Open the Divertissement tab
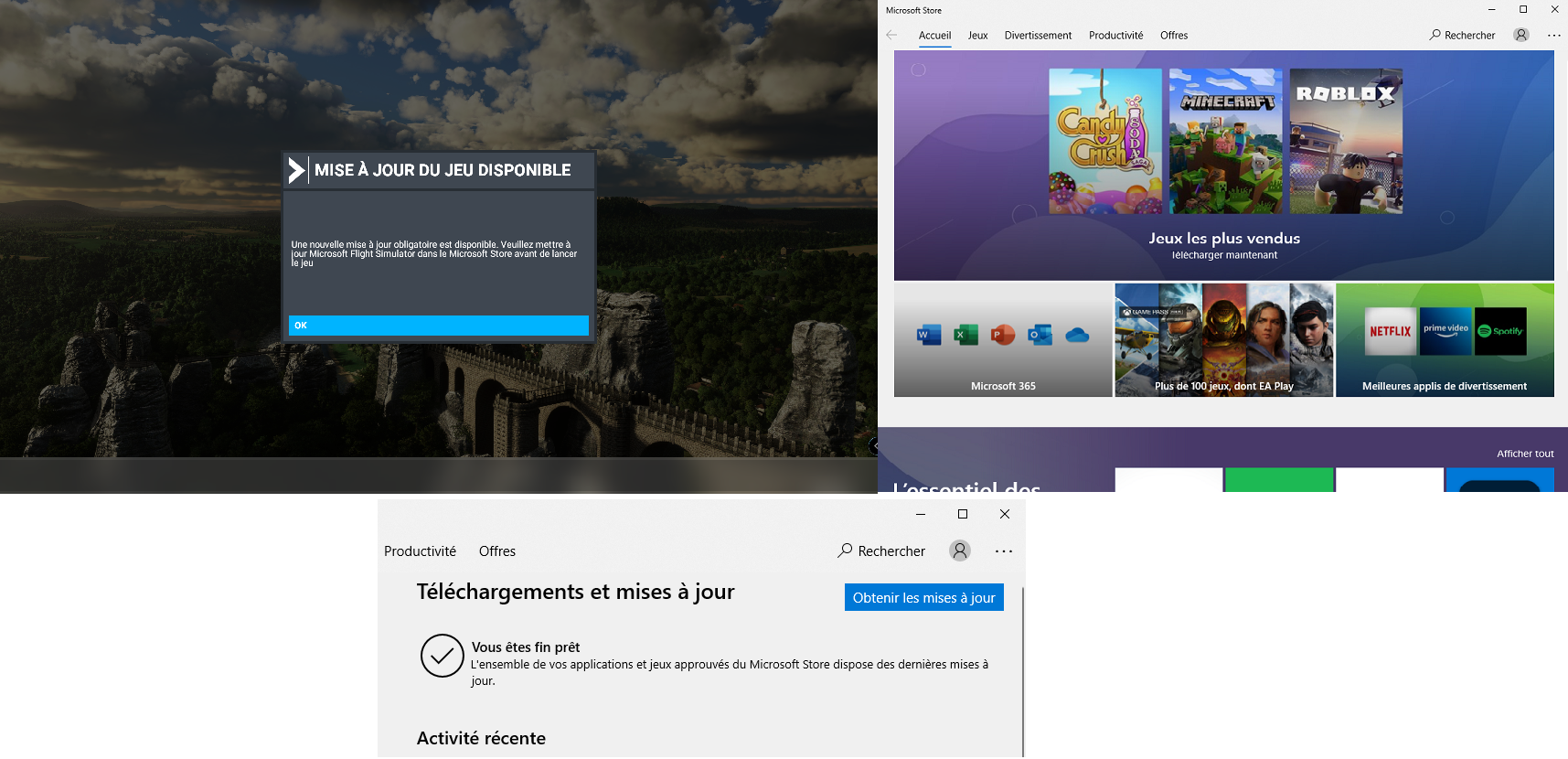Viewport: 1568px width, 759px height. [x=1038, y=36]
